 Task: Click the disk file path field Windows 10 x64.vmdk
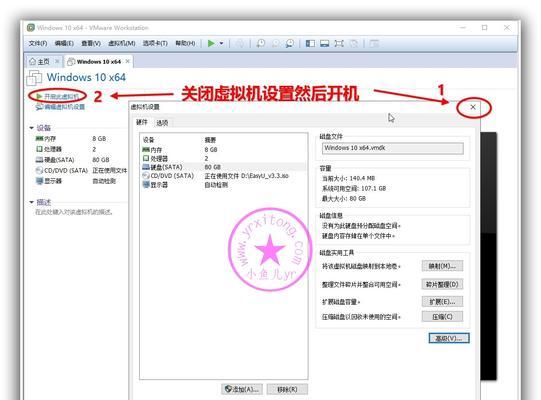(x=393, y=148)
